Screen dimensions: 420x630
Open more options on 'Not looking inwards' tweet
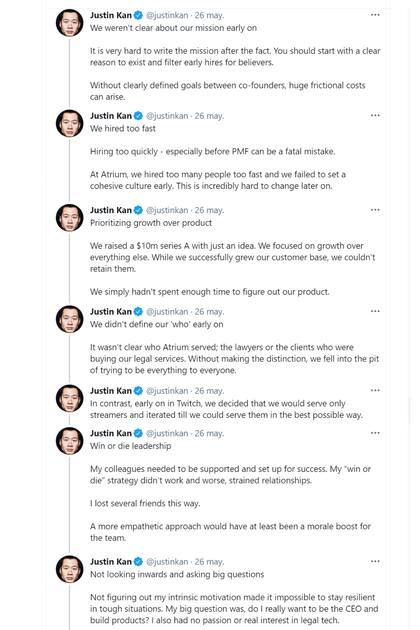pyautogui.click(x=375, y=561)
